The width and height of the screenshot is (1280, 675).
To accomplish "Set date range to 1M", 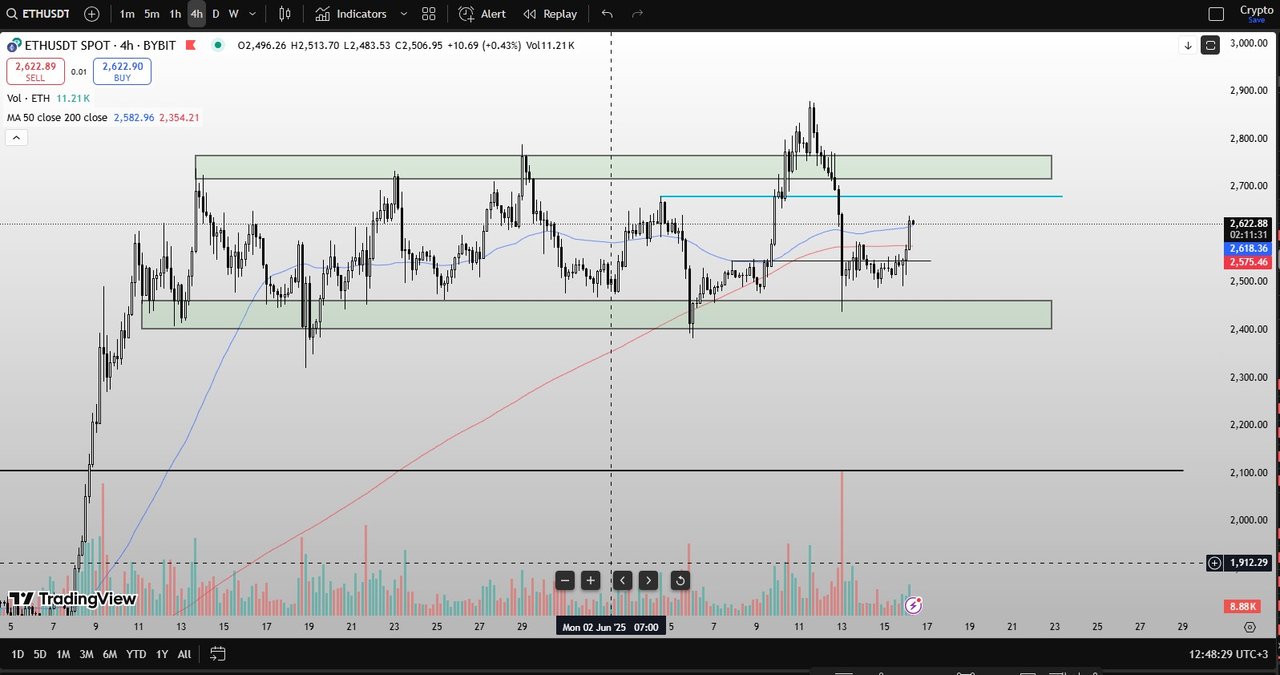I will click(63, 654).
